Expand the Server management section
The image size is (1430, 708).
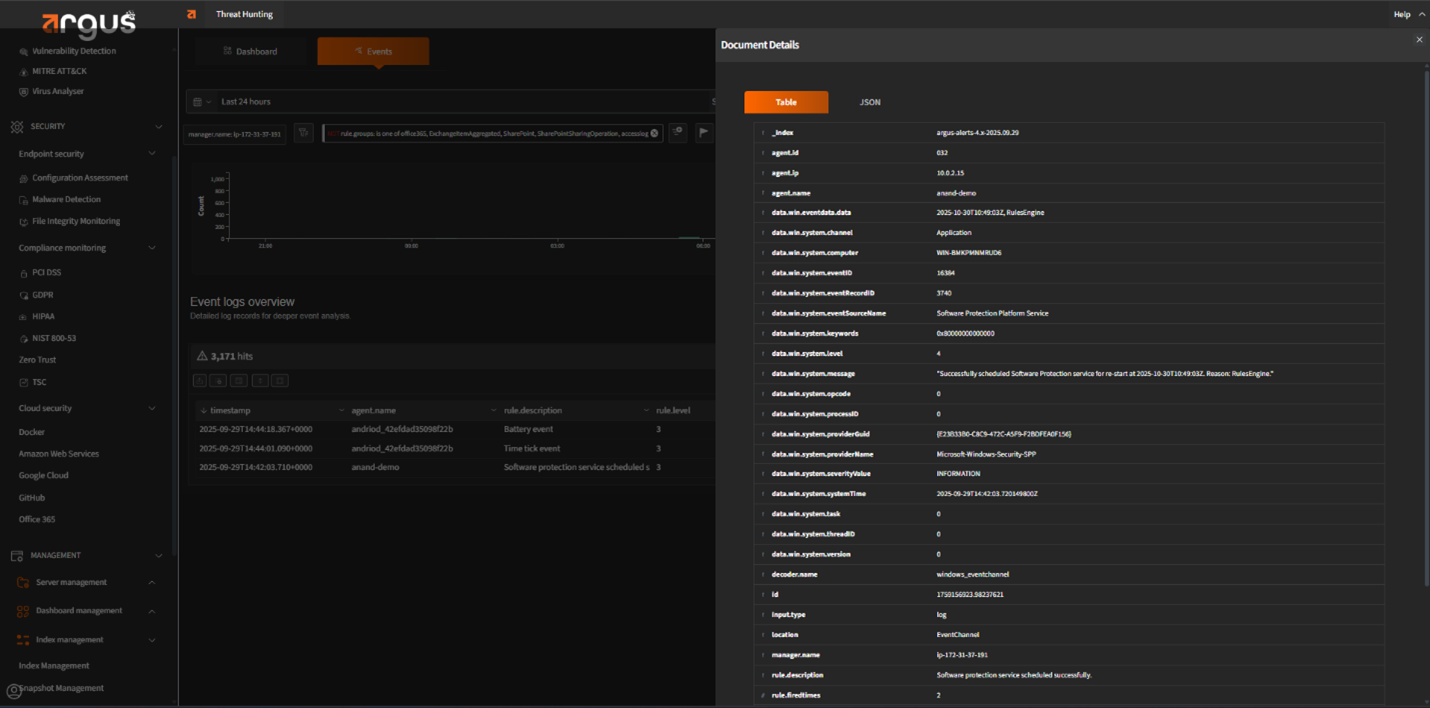(x=152, y=582)
